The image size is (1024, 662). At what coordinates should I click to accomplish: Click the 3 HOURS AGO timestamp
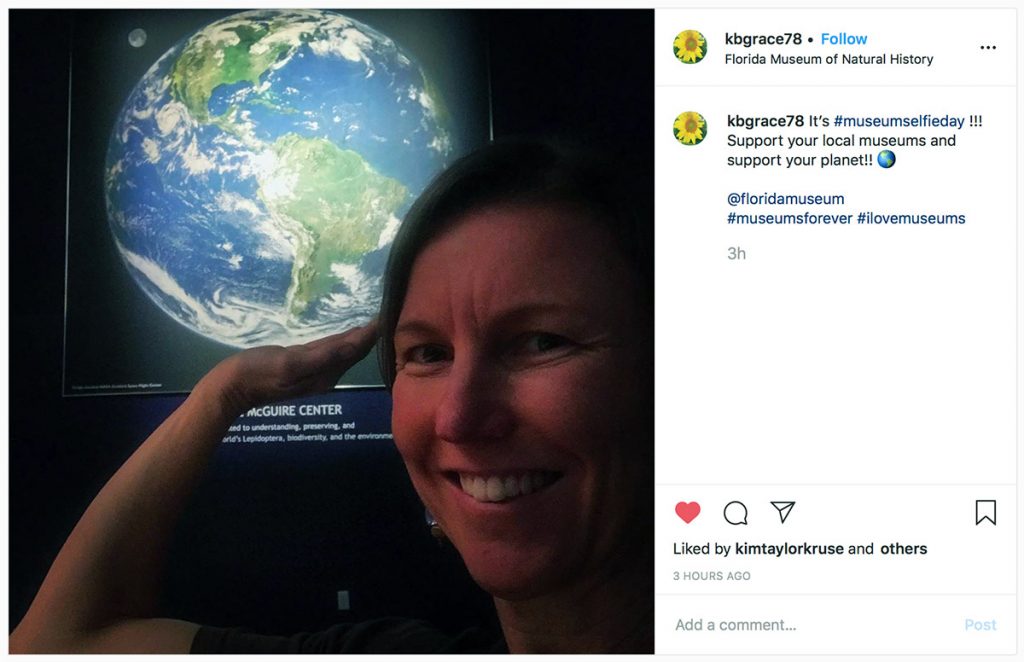coord(711,576)
